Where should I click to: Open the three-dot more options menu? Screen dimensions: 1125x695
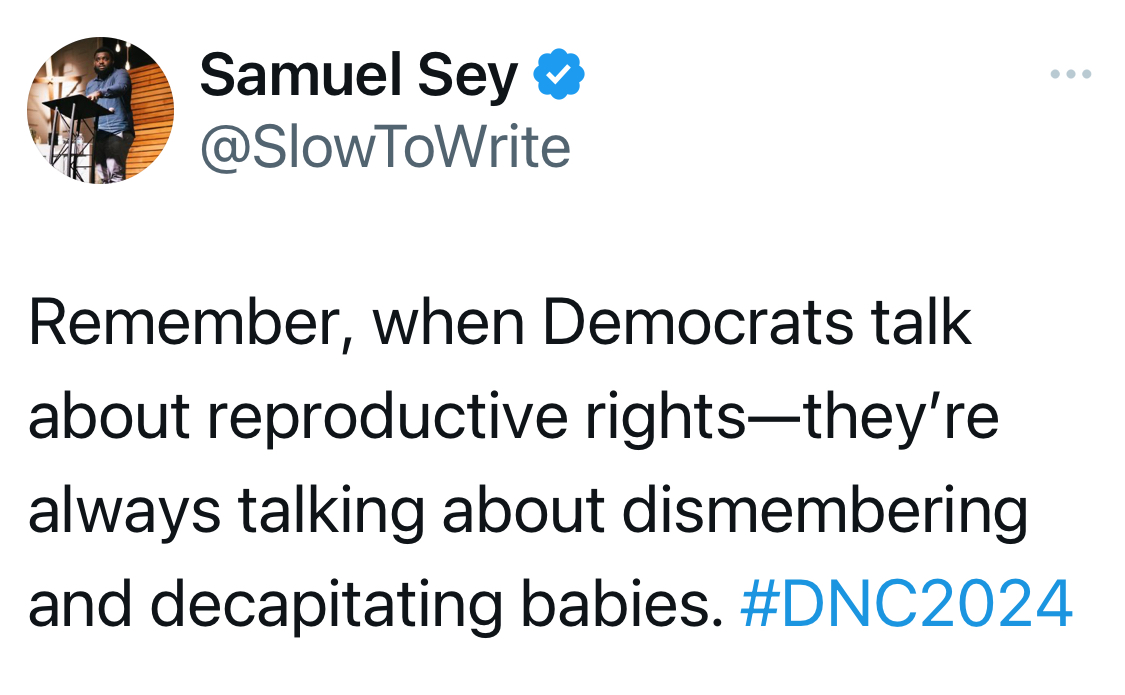point(1071,75)
